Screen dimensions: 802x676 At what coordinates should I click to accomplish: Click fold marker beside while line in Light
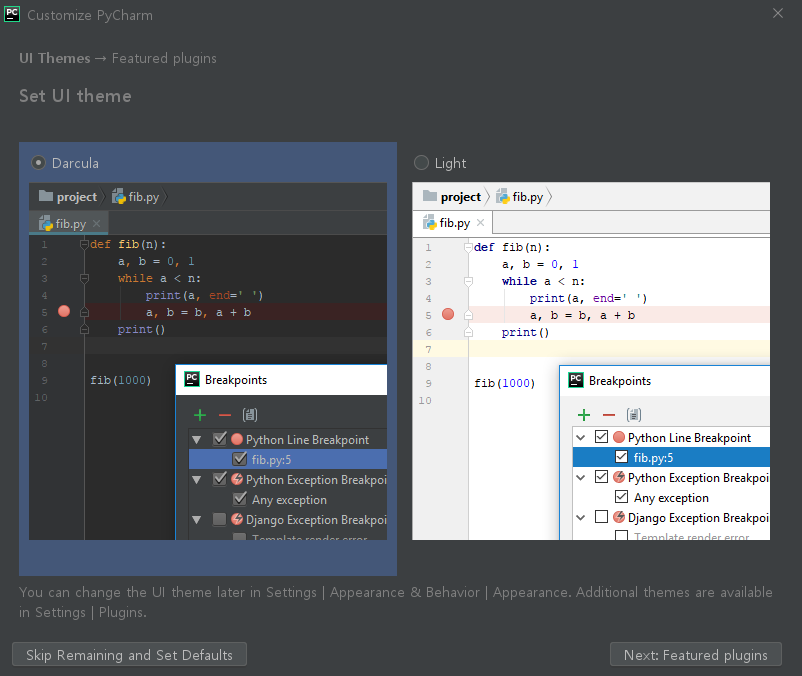pyautogui.click(x=468, y=281)
